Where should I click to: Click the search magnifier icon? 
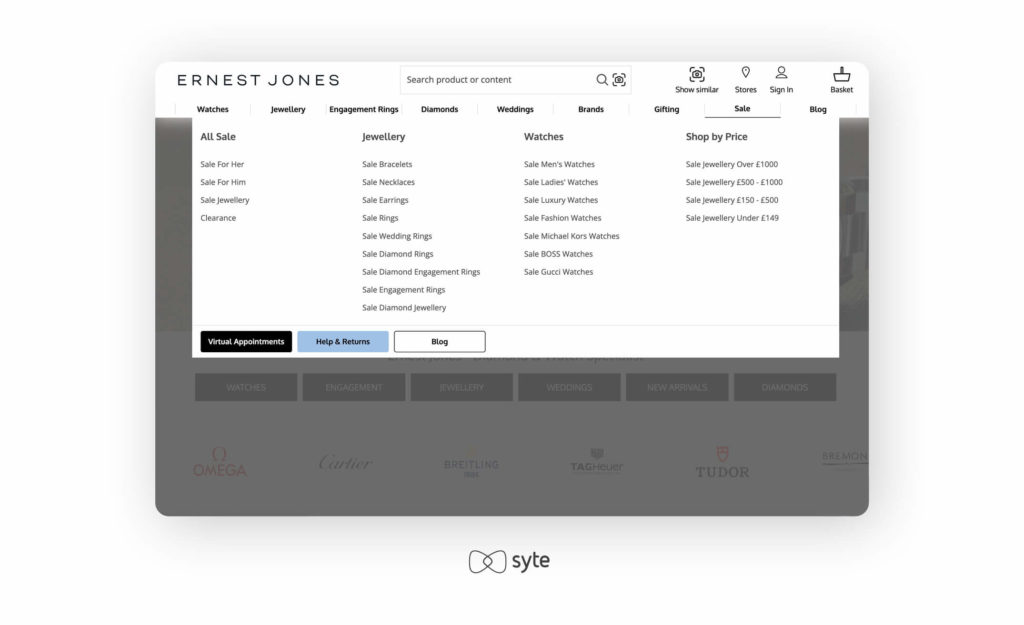[601, 80]
